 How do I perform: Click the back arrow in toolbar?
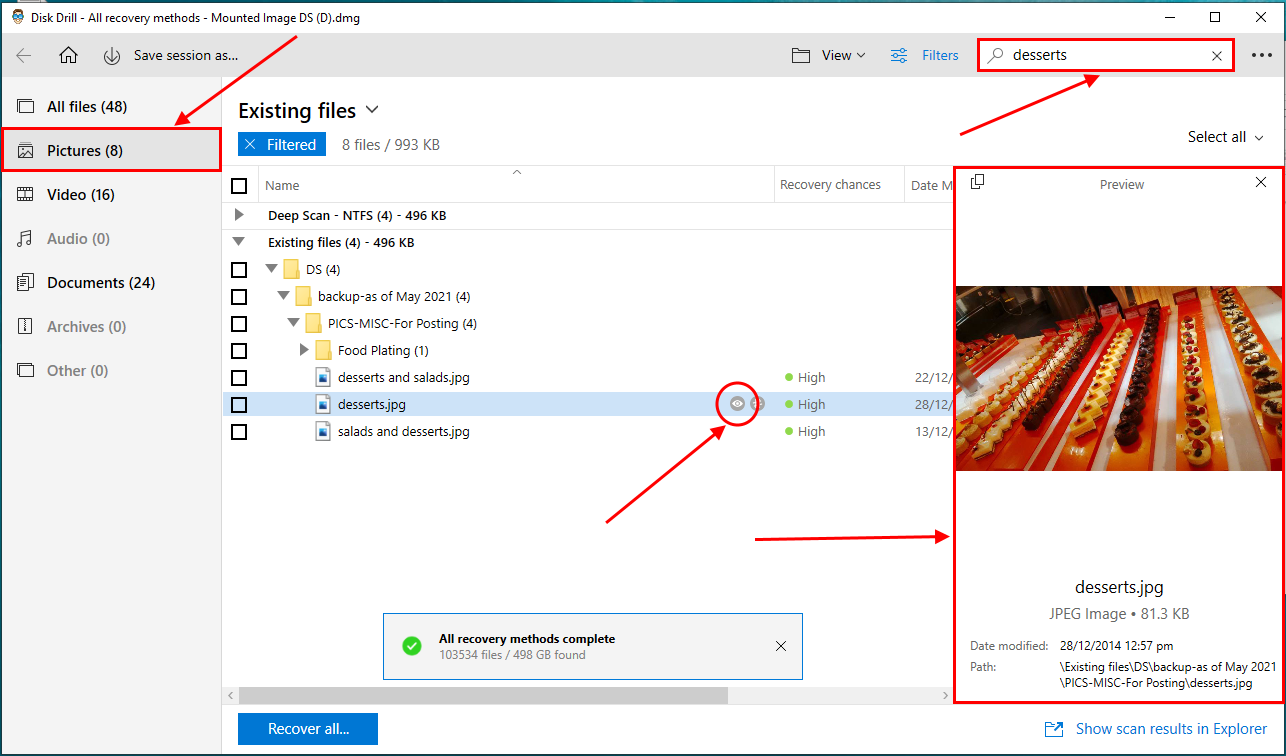(x=23, y=56)
